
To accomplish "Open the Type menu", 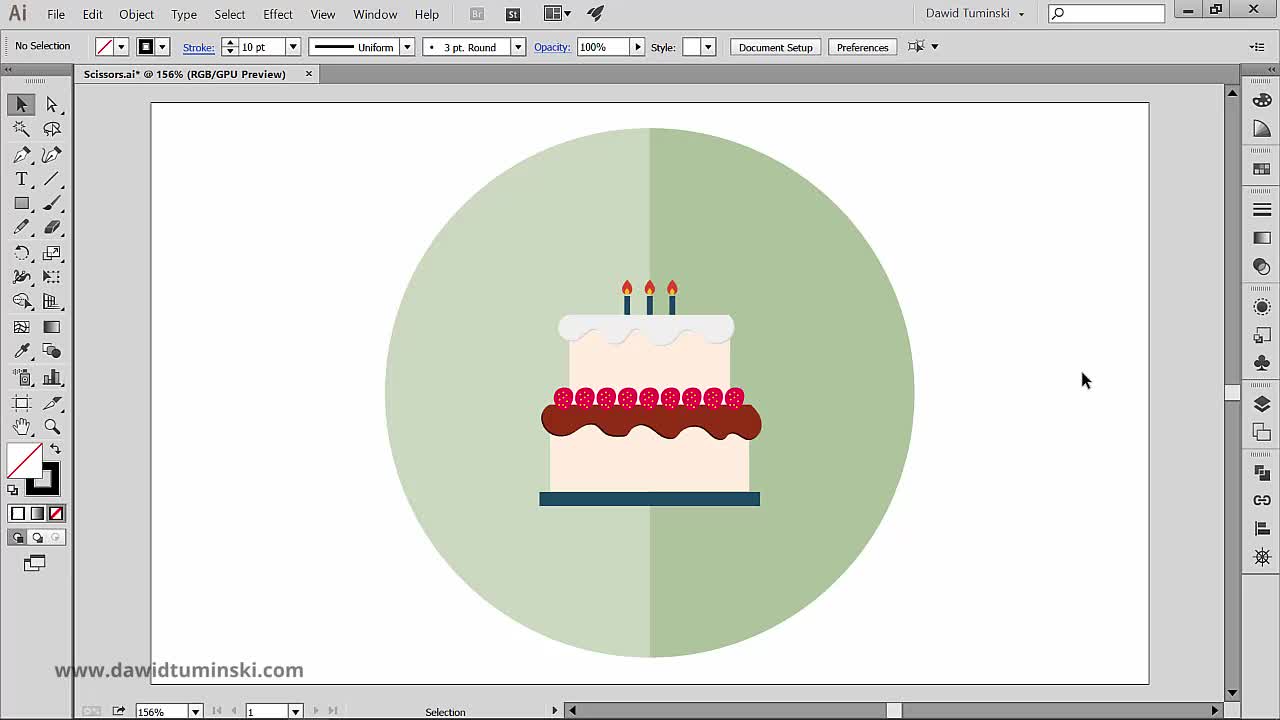I will (183, 14).
